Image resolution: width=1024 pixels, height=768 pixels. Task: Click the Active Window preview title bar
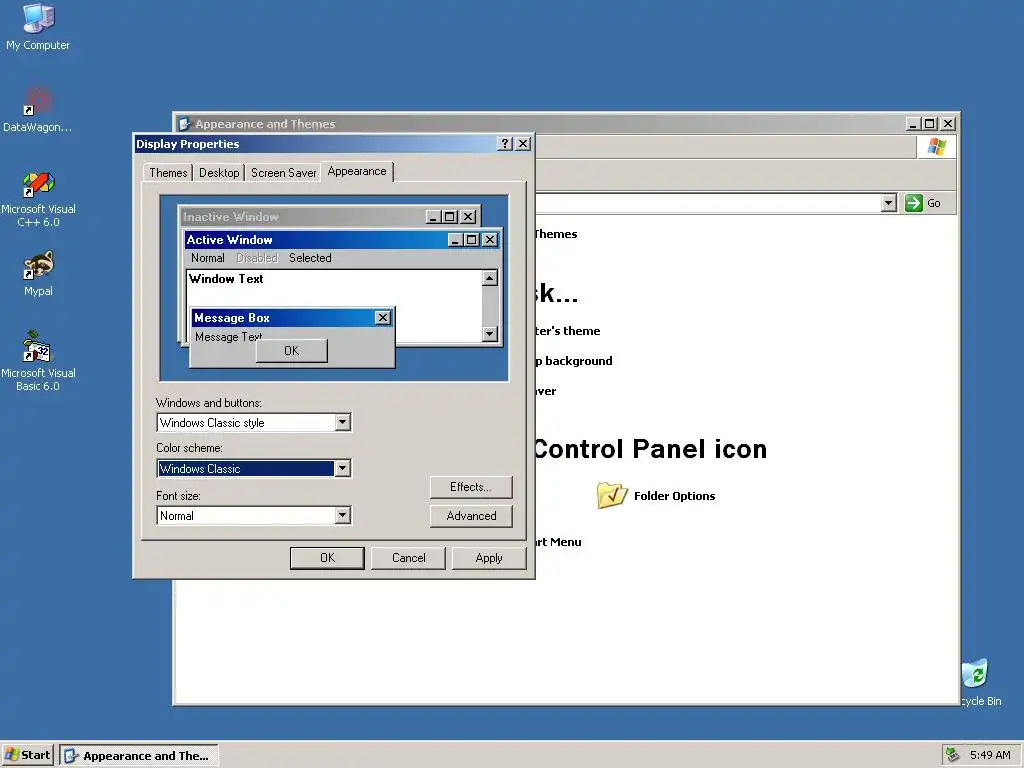coord(315,240)
